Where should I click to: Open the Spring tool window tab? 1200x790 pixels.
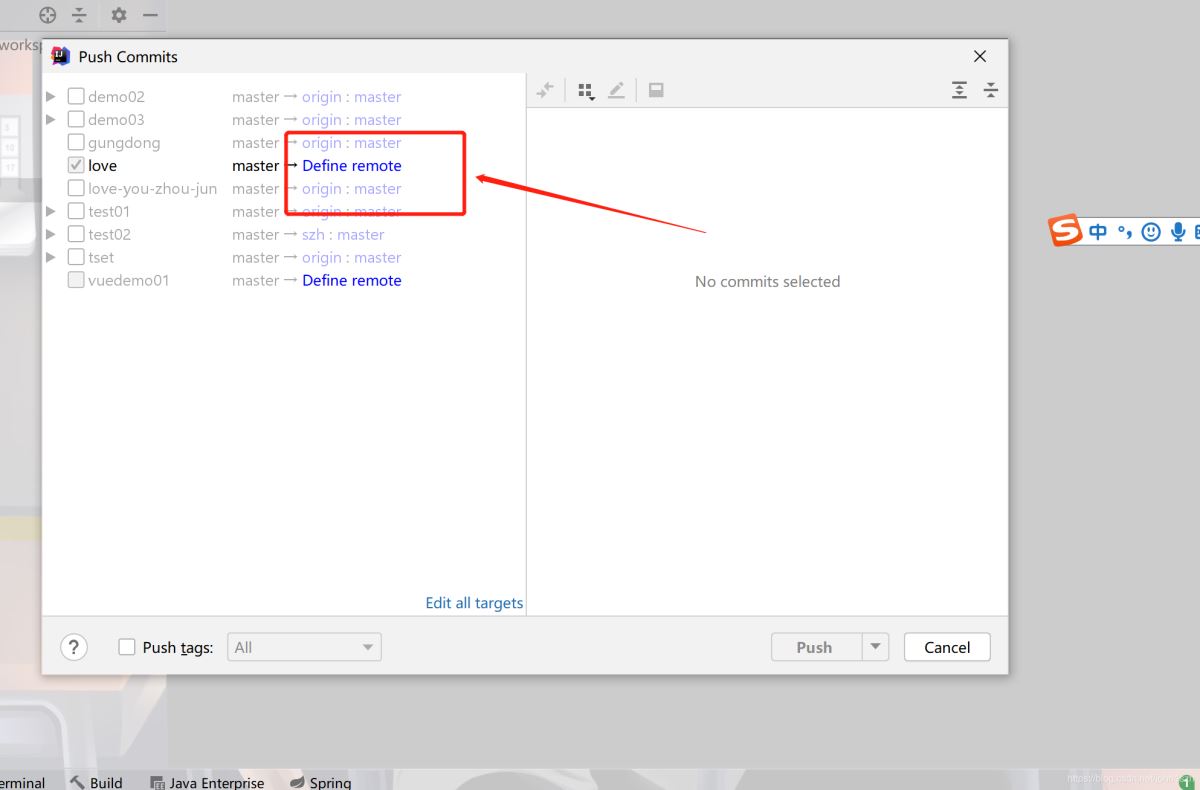point(321,783)
